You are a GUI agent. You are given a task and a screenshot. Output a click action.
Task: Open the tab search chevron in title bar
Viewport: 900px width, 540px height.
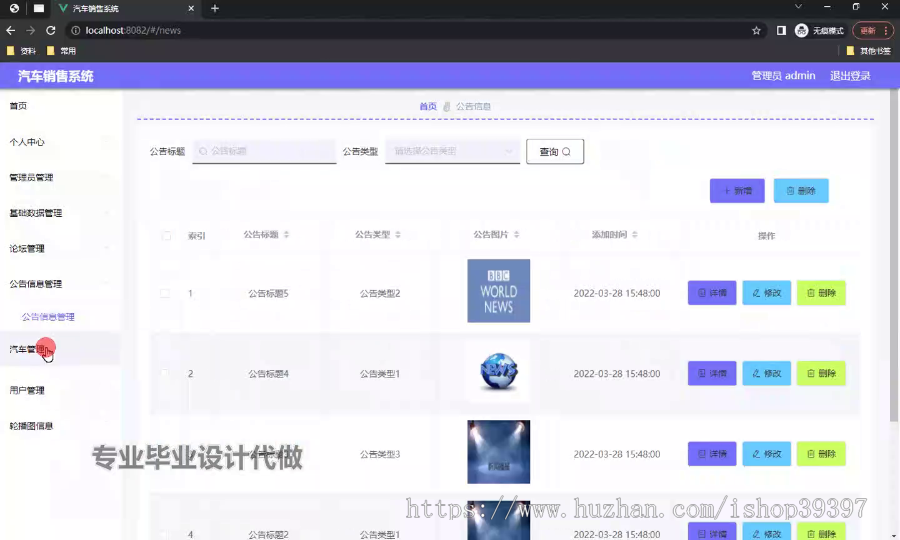point(798,7)
